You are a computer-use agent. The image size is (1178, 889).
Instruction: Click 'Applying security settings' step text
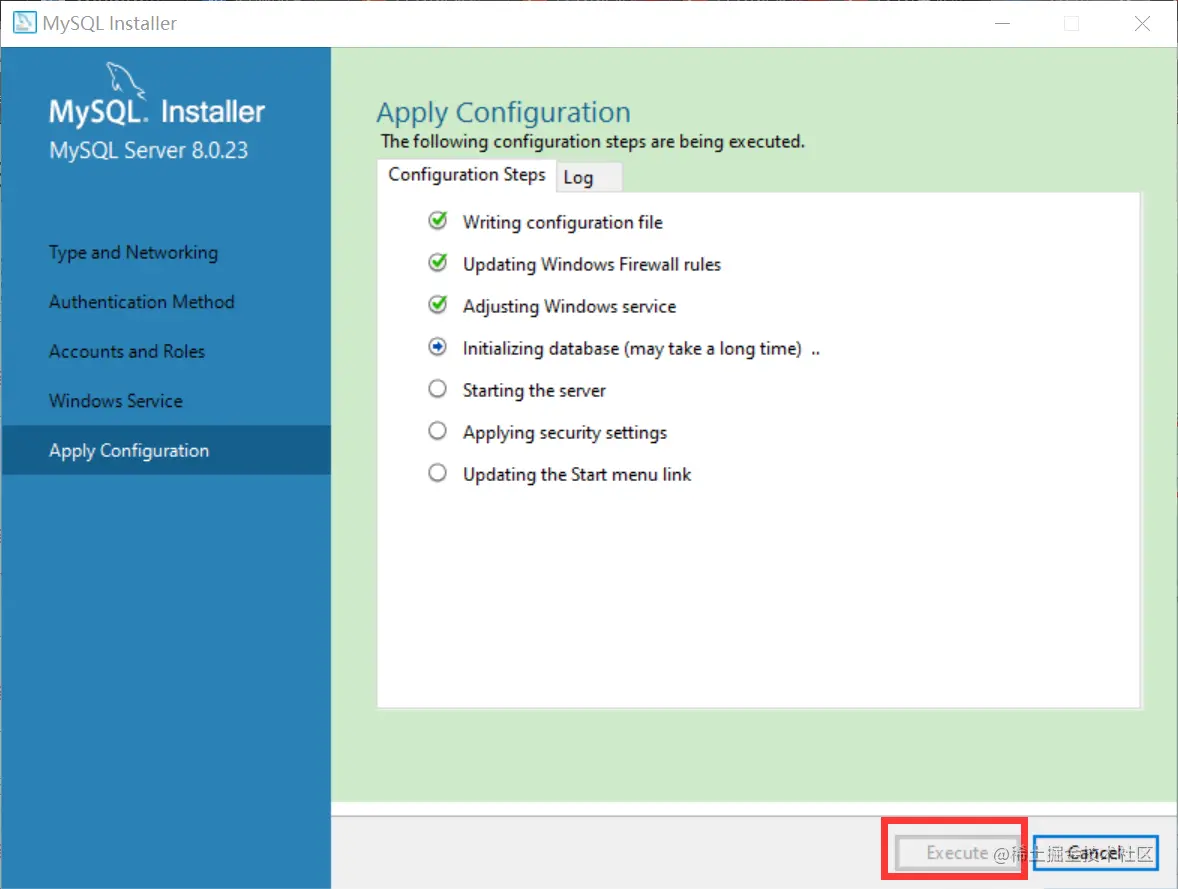565,433
